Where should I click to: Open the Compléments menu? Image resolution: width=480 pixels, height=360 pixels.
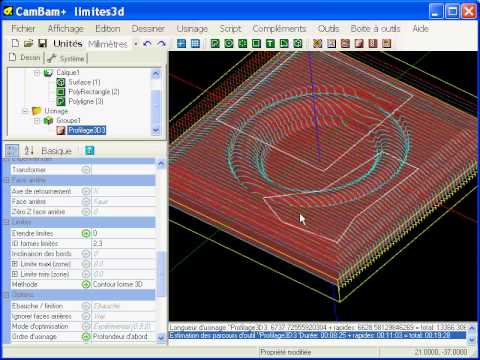[279, 29]
